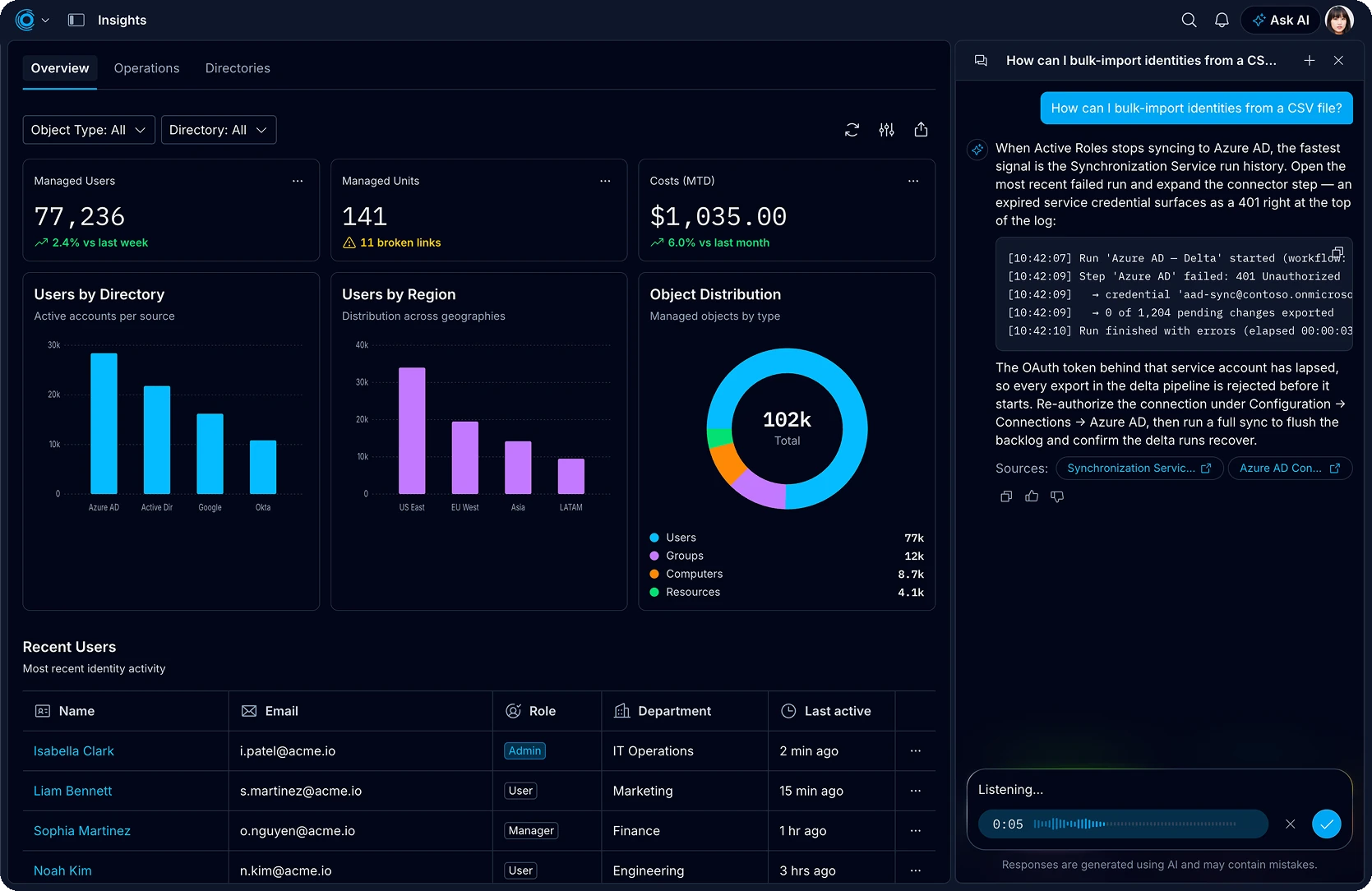Image resolution: width=1372 pixels, height=891 pixels.
Task: Open the app logo workspace chevron
Action: point(45,20)
